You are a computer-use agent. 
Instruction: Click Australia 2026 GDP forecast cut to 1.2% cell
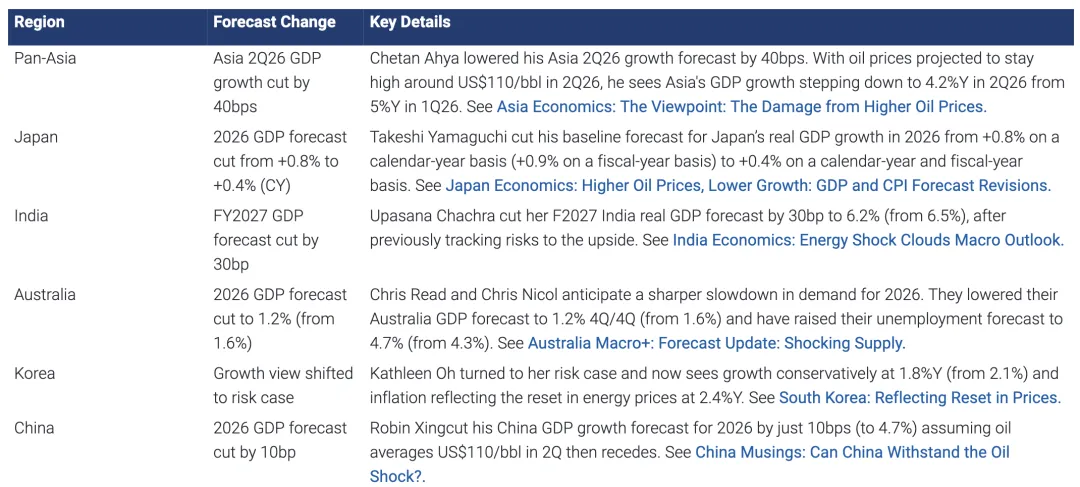click(280, 319)
